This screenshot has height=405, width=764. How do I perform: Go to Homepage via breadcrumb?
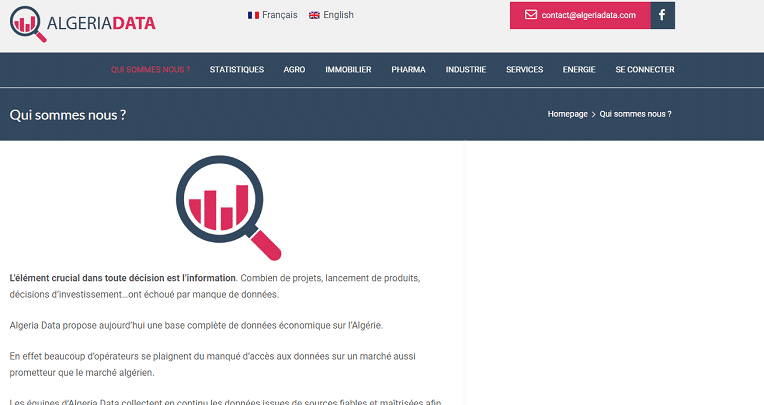(567, 115)
